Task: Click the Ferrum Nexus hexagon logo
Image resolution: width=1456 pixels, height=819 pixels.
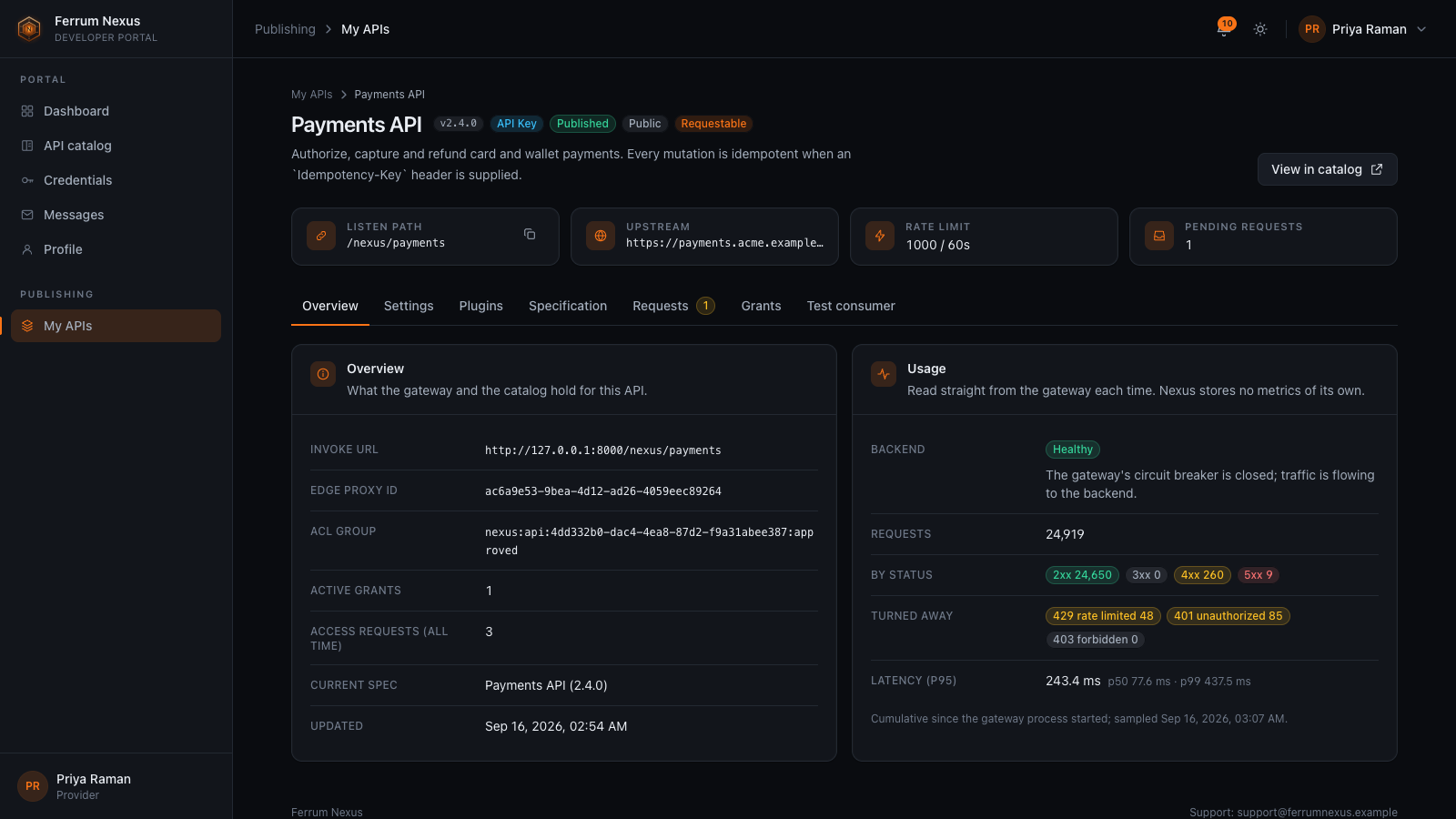Action: pyautogui.click(x=29, y=29)
